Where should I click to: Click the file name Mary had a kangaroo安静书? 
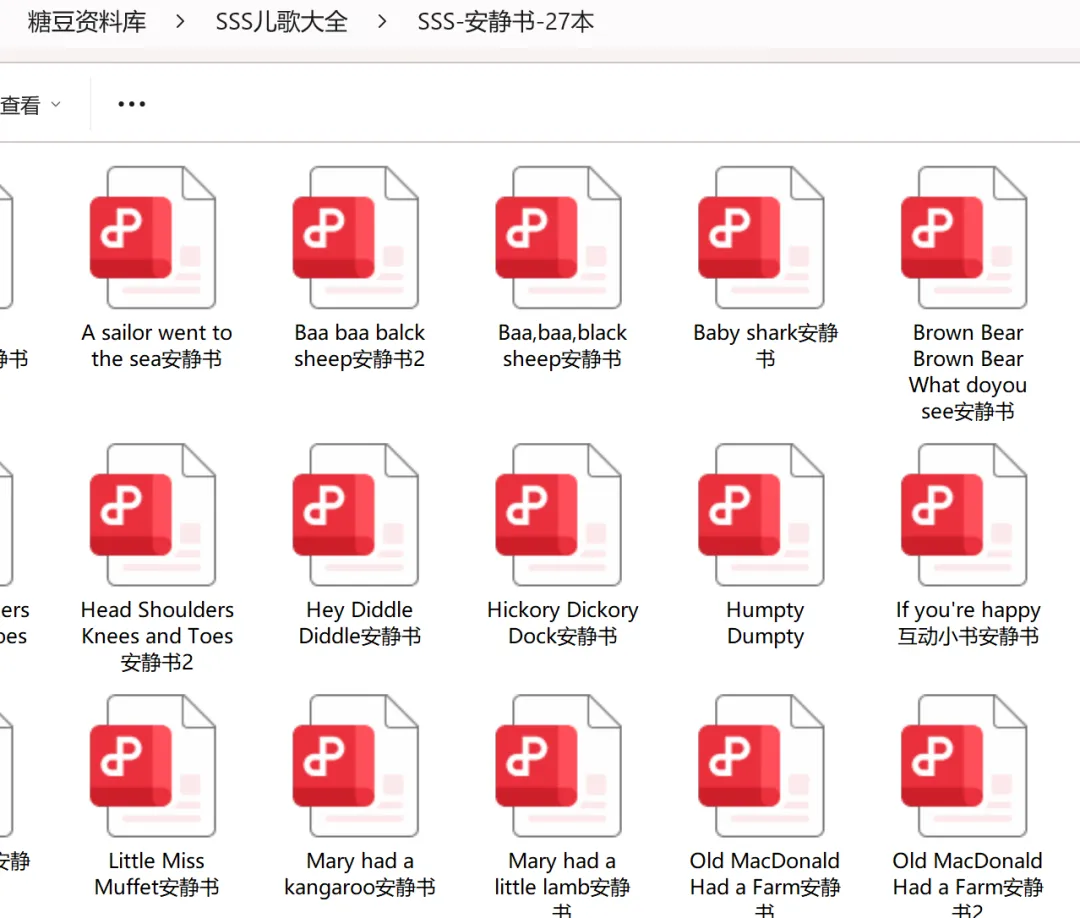[360, 874]
